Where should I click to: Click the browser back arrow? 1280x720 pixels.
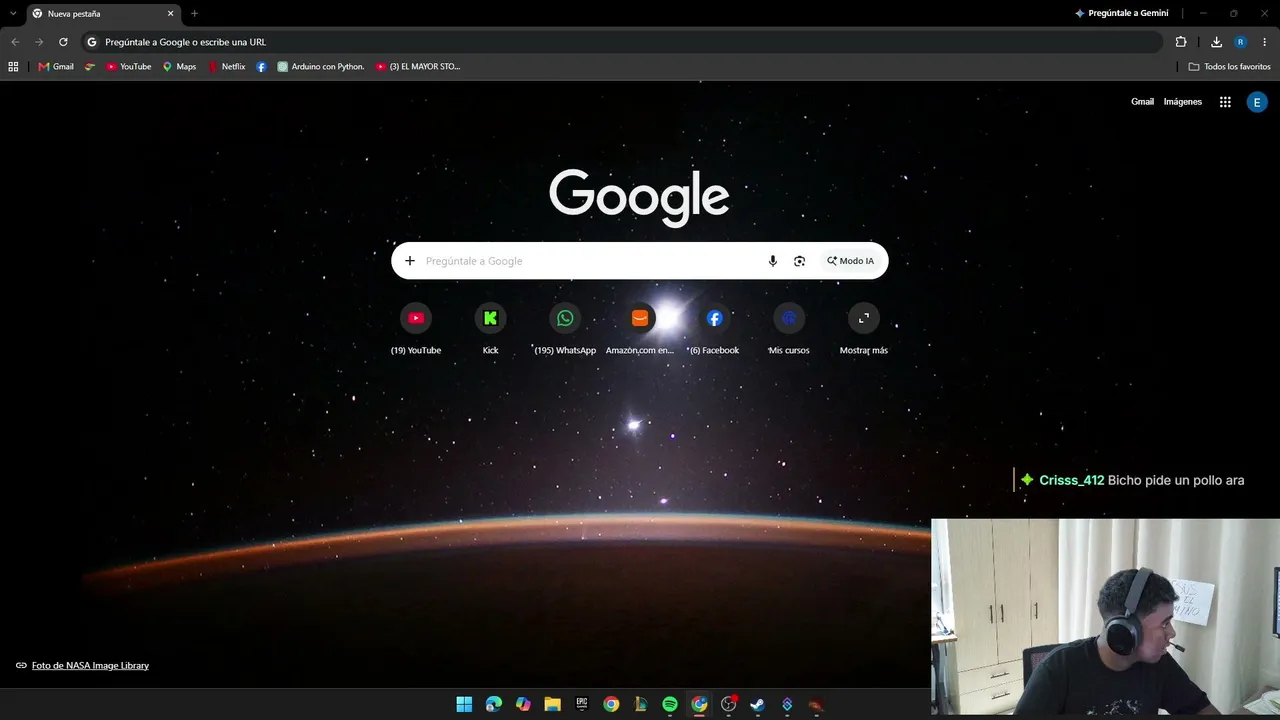(x=15, y=42)
